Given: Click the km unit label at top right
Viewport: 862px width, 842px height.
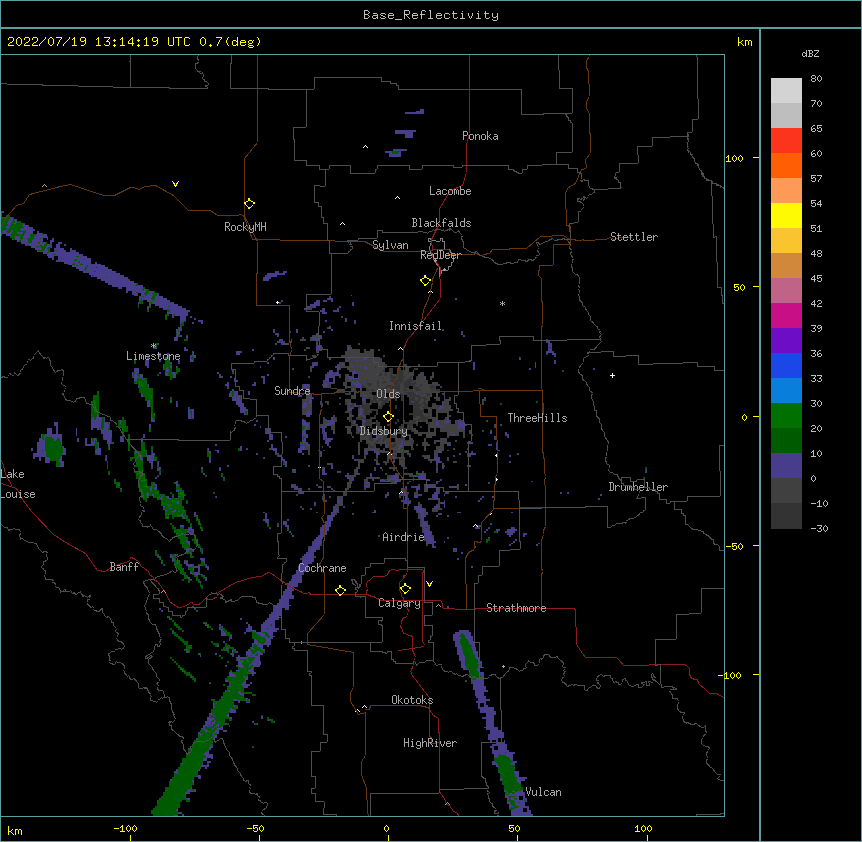Looking at the screenshot, I should click(x=744, y=42).
